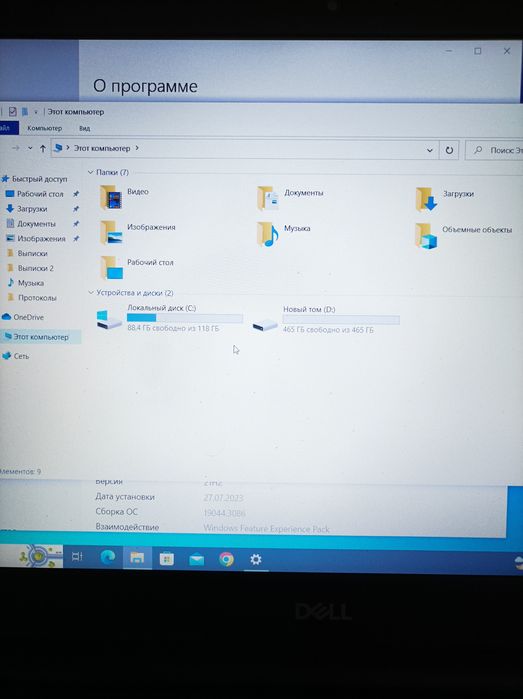Image resolution: width=523 pixels, height=699 pixels.
Task: Open the address bar history dropdown
Action: pyautogui.click(x=430, y=150)
